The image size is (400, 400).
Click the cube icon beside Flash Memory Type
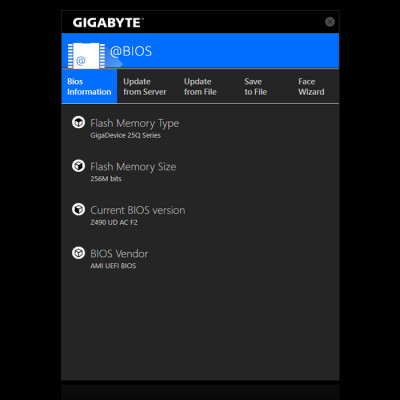[x=78, y=122]
